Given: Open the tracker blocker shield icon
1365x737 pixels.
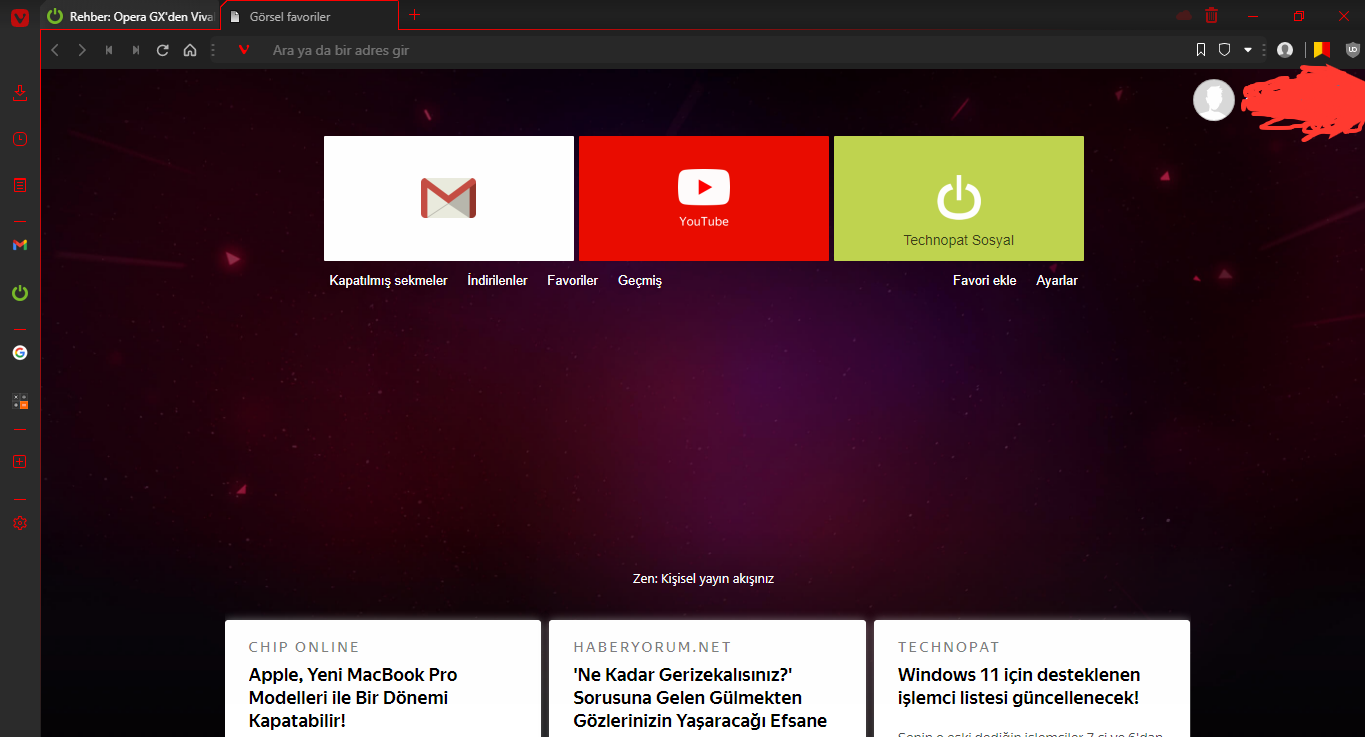Looking at the screenshot, I should tap(1224, 50).
